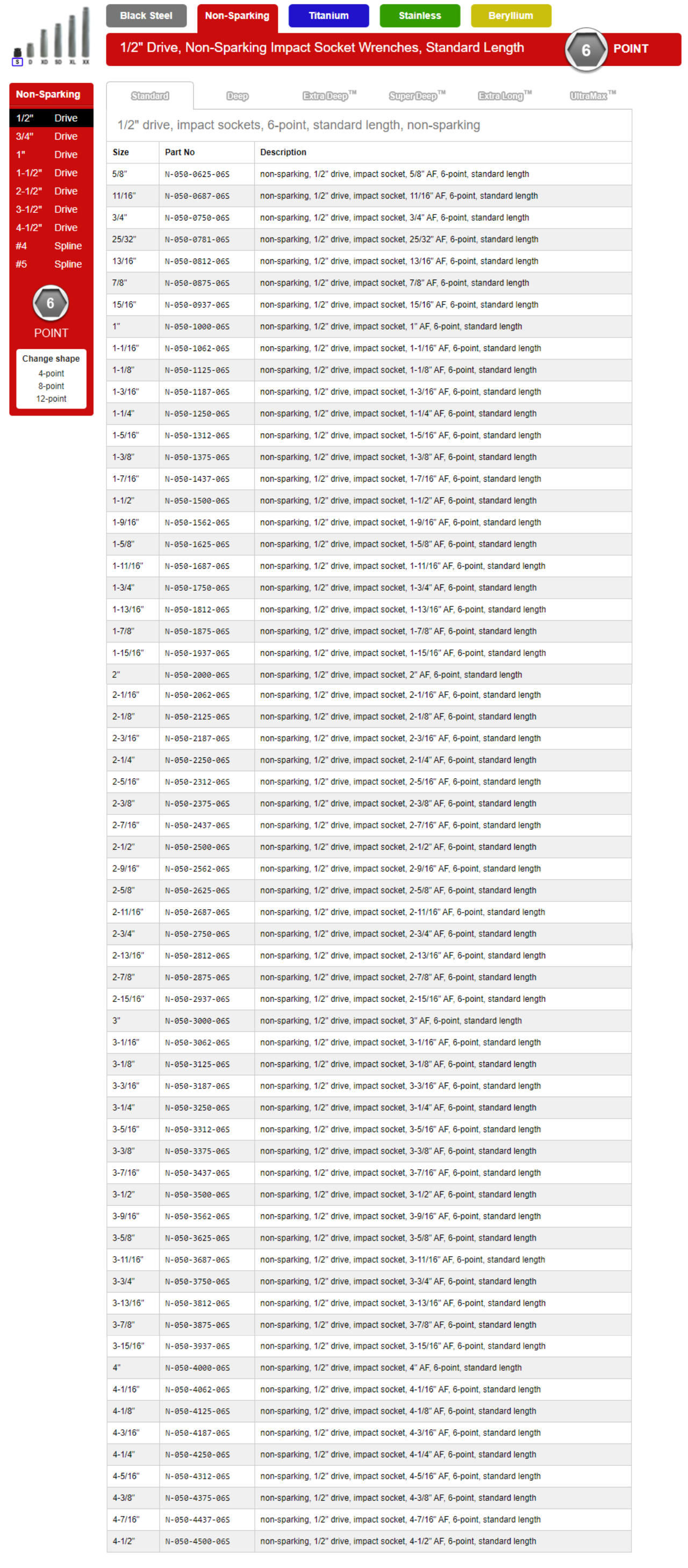Change shape to 4-point
The width and height of the screenshot is (688, 1568).
(x=51, y=373)
